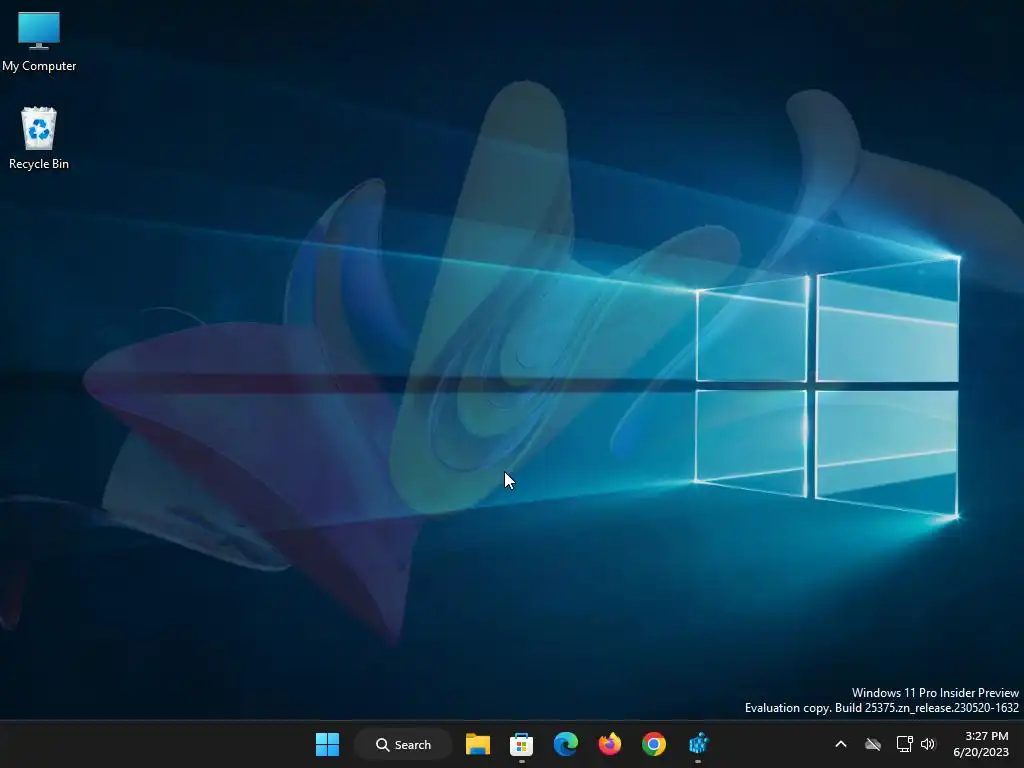Launch Microsoft Edge from the taskbar
The height and width of the screenshot is (768, 1024).
click(566, 744)
